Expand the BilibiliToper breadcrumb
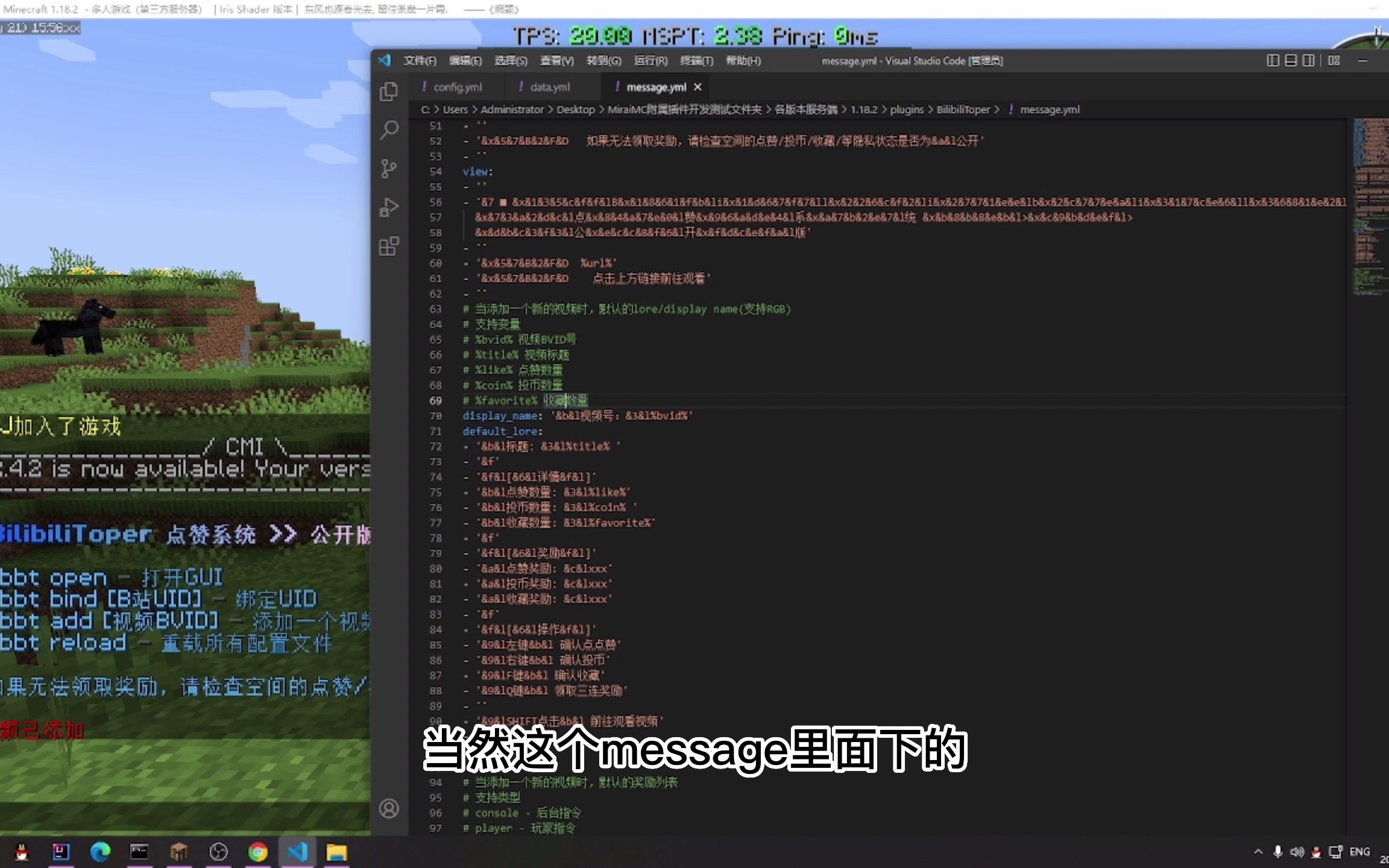 pyautogui.click(x=963, y=110)
